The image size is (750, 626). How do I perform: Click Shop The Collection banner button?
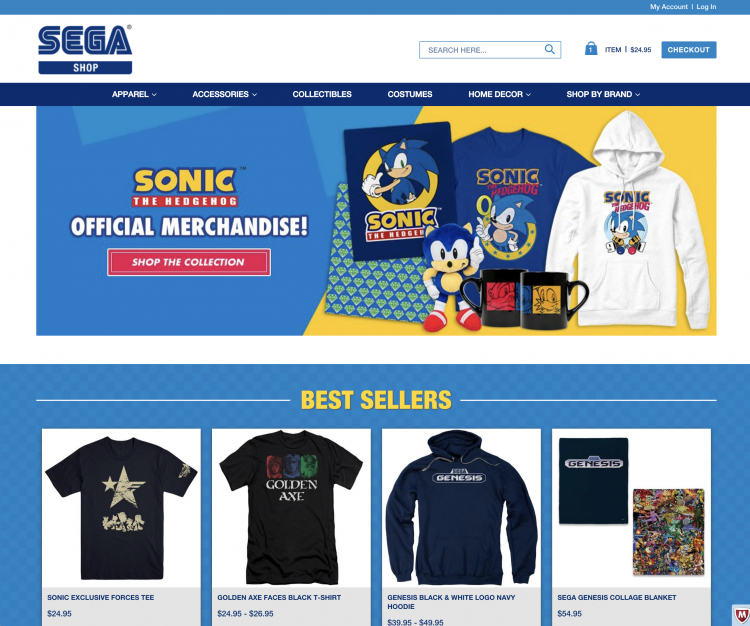(x=189, y=262)
